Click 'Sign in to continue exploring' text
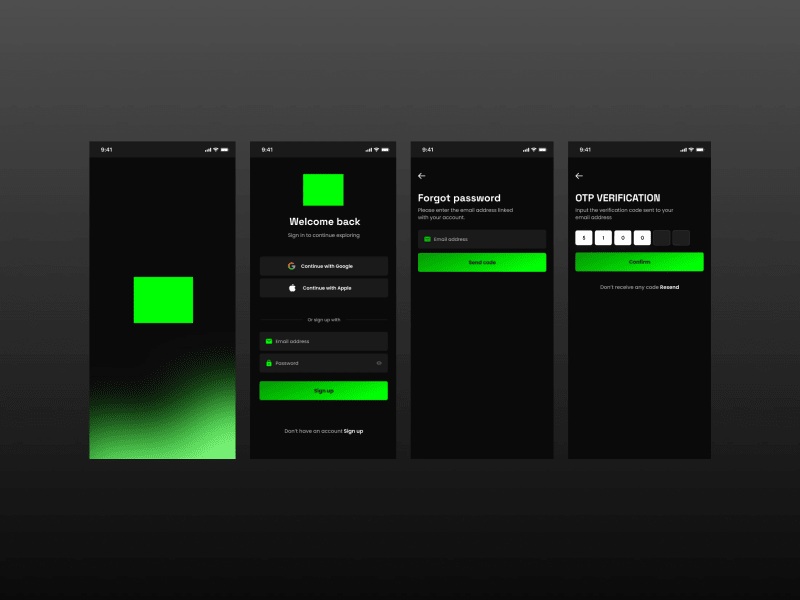Viewport: 800px width, 600px height. pos(323,235)
